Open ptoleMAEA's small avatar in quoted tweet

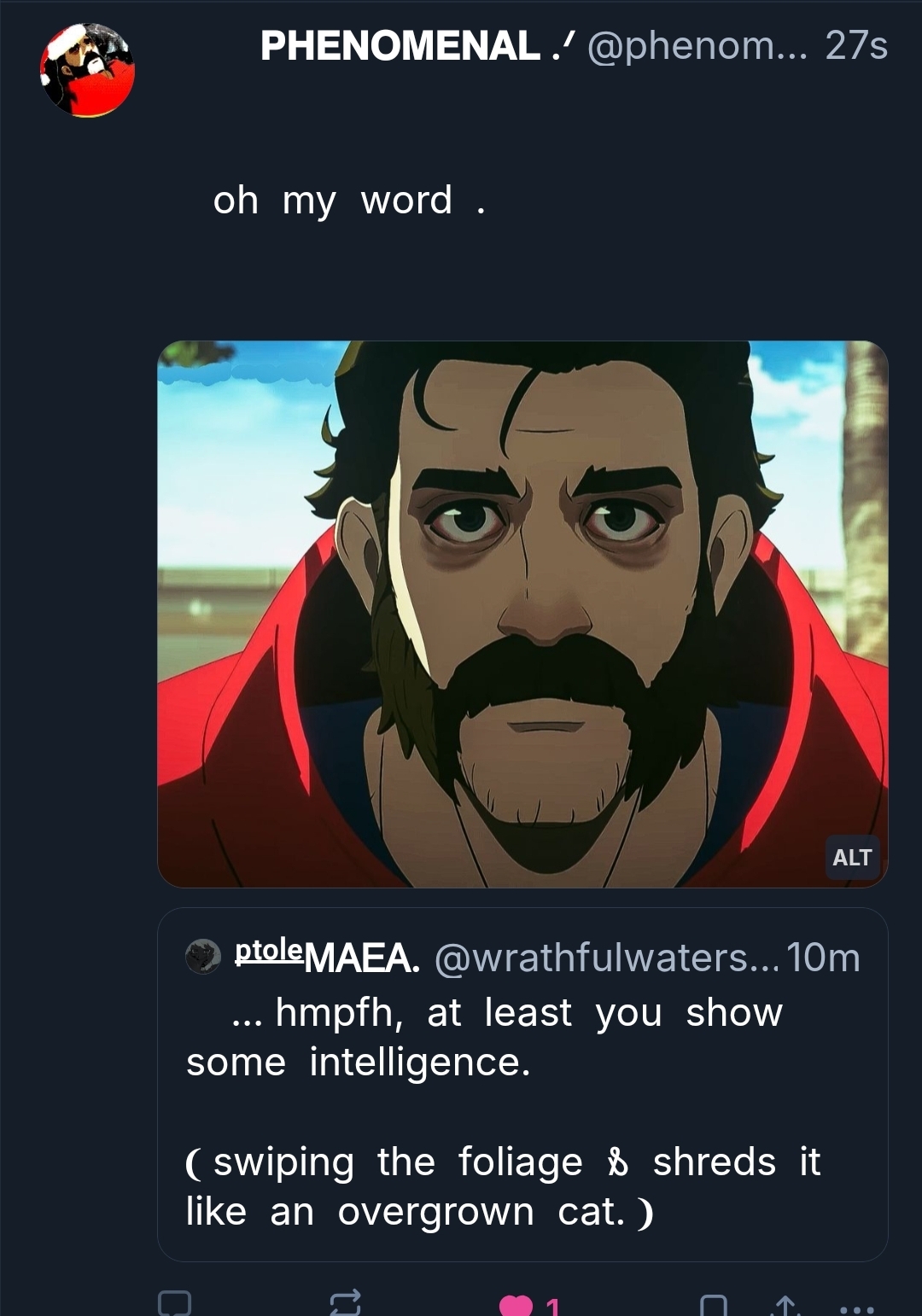pyautogui.click(x=203, y=957)
